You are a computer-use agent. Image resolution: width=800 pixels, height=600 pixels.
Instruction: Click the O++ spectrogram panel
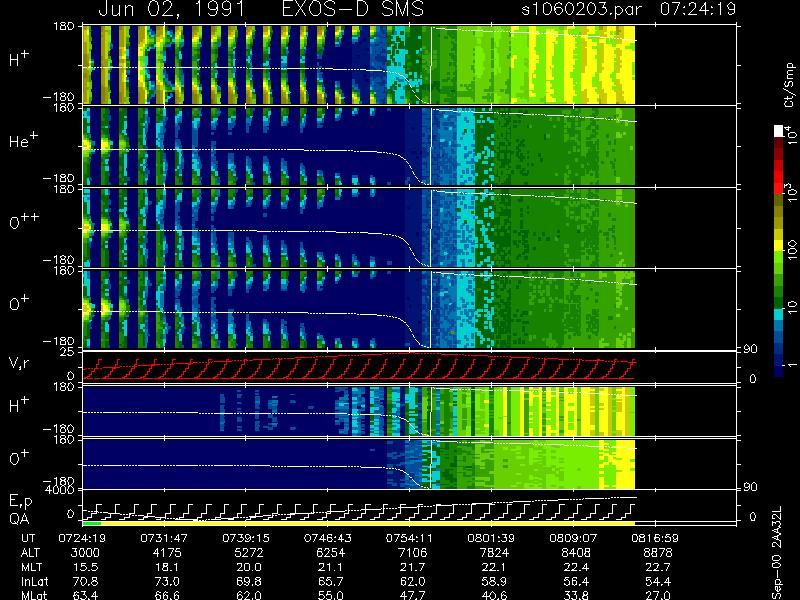click(x=359, y=228)
